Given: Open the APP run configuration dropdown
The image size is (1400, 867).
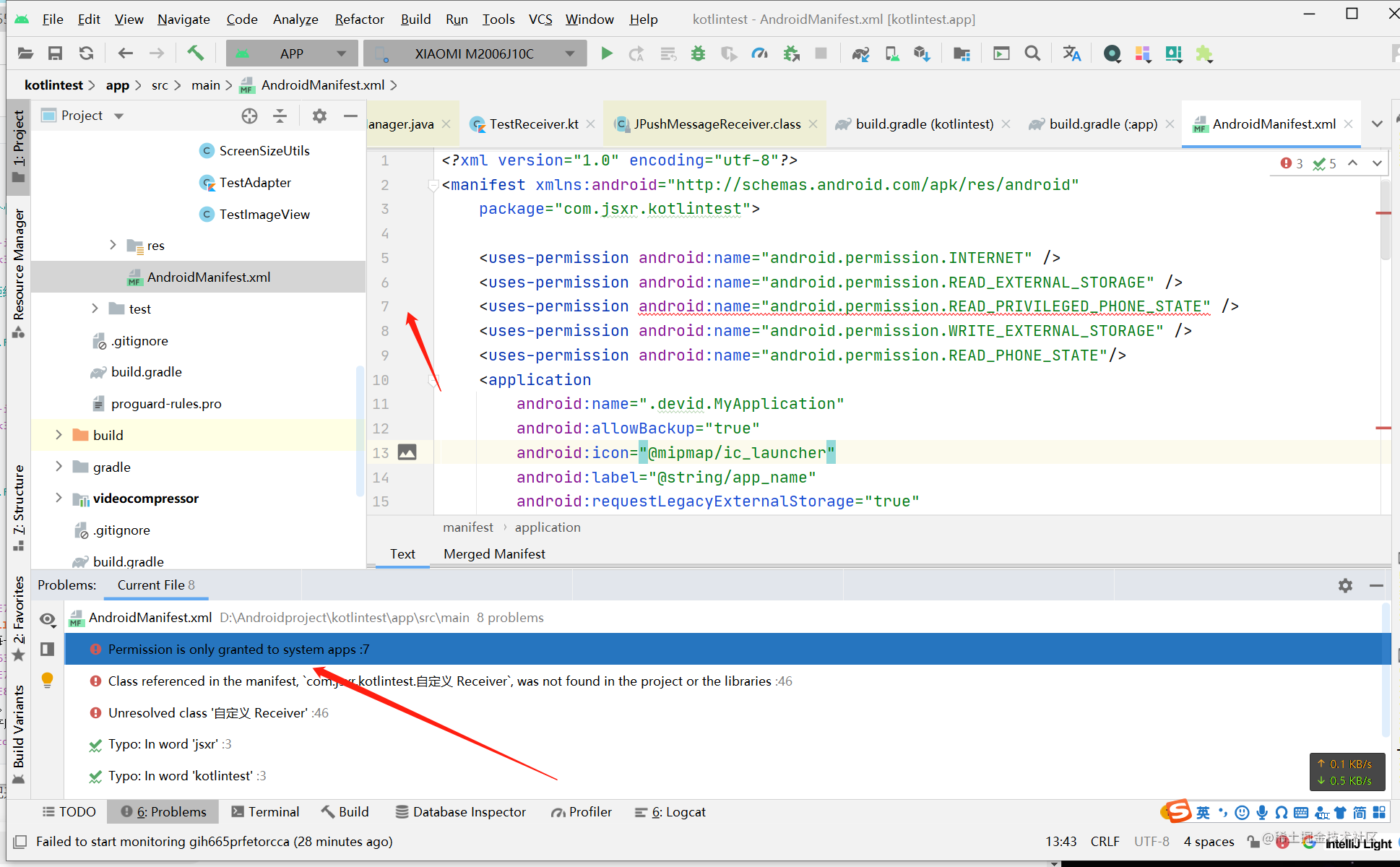Looking at the screenshot, I should [x=292, y=53].
